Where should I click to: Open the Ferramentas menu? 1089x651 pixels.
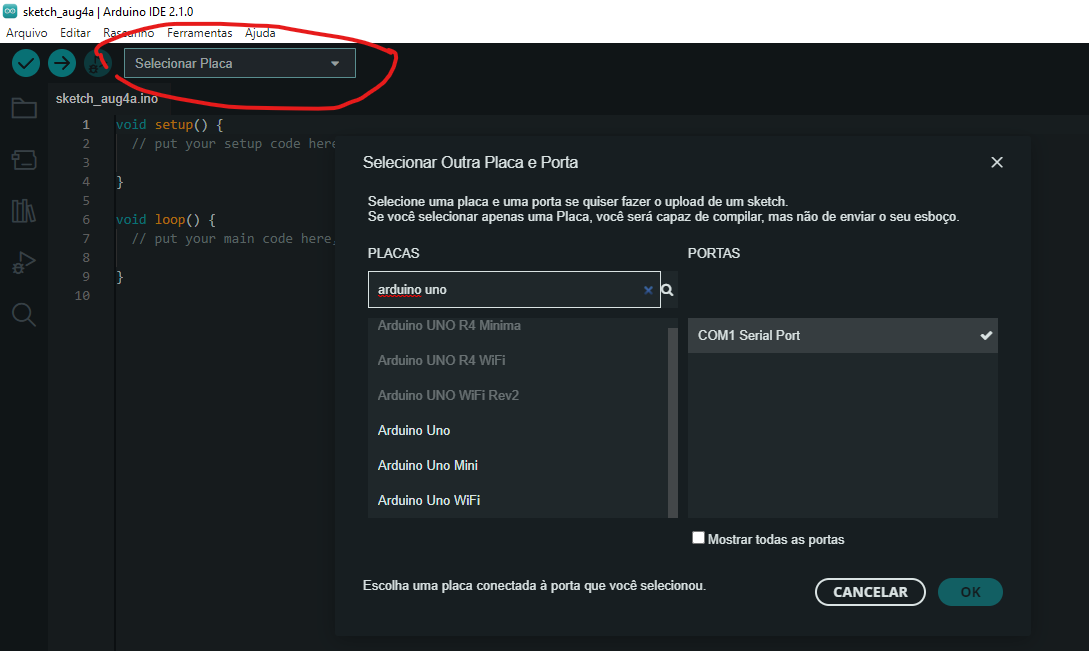pos(199,33)
